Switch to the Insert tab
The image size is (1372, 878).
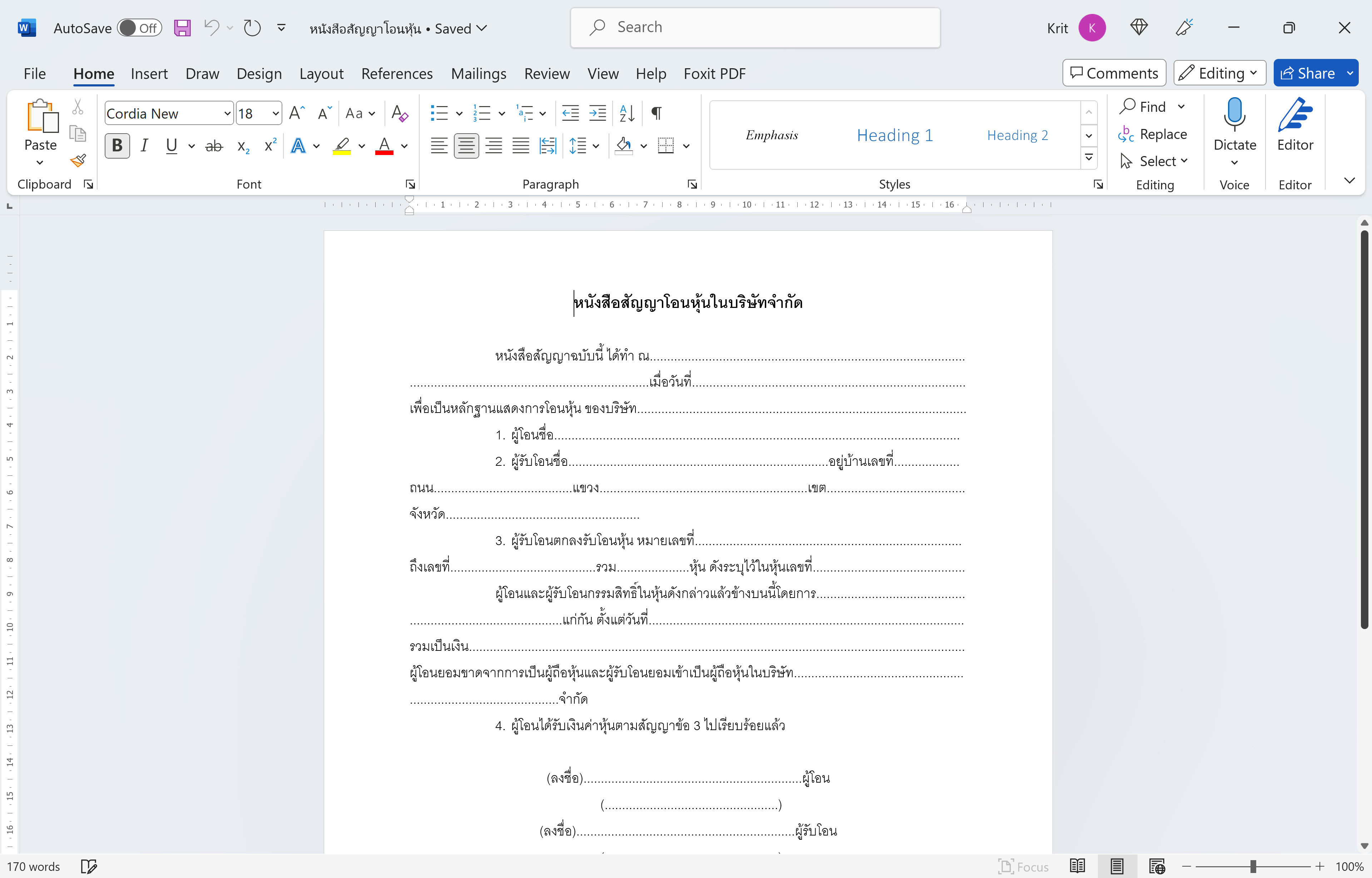[149, 74]
